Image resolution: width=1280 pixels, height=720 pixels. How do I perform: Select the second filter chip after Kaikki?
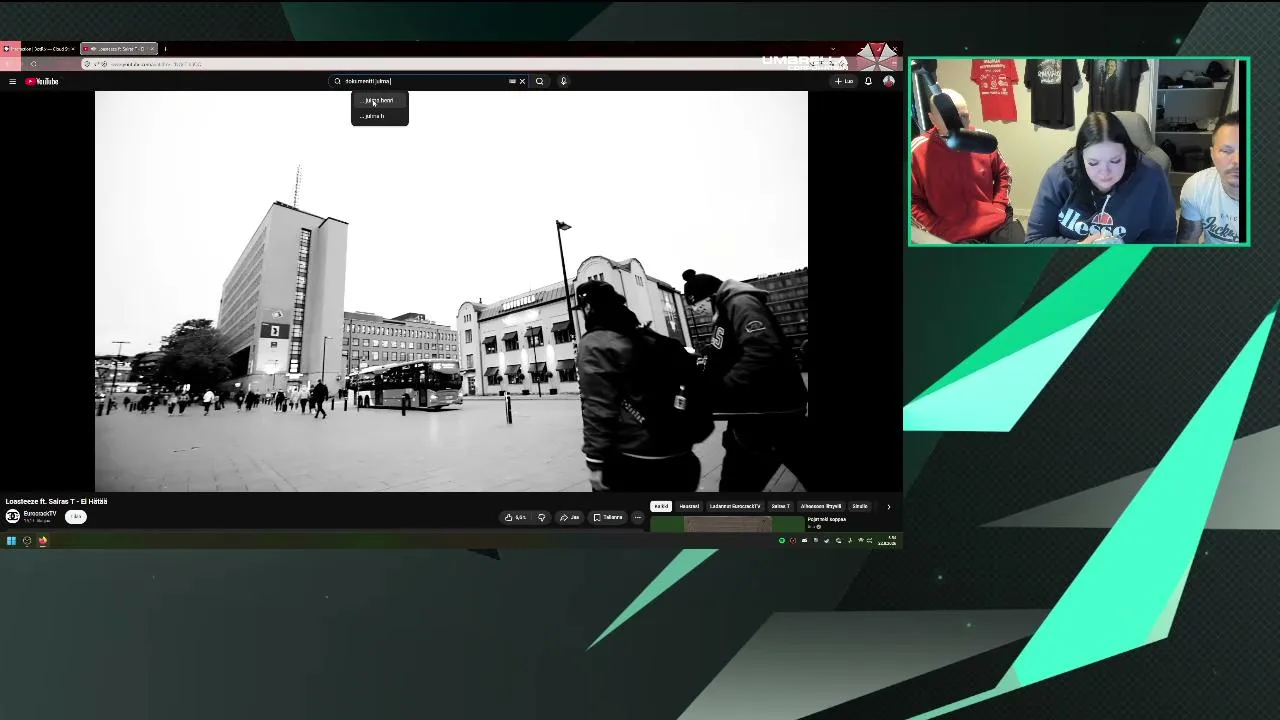[x=689, y=506]
